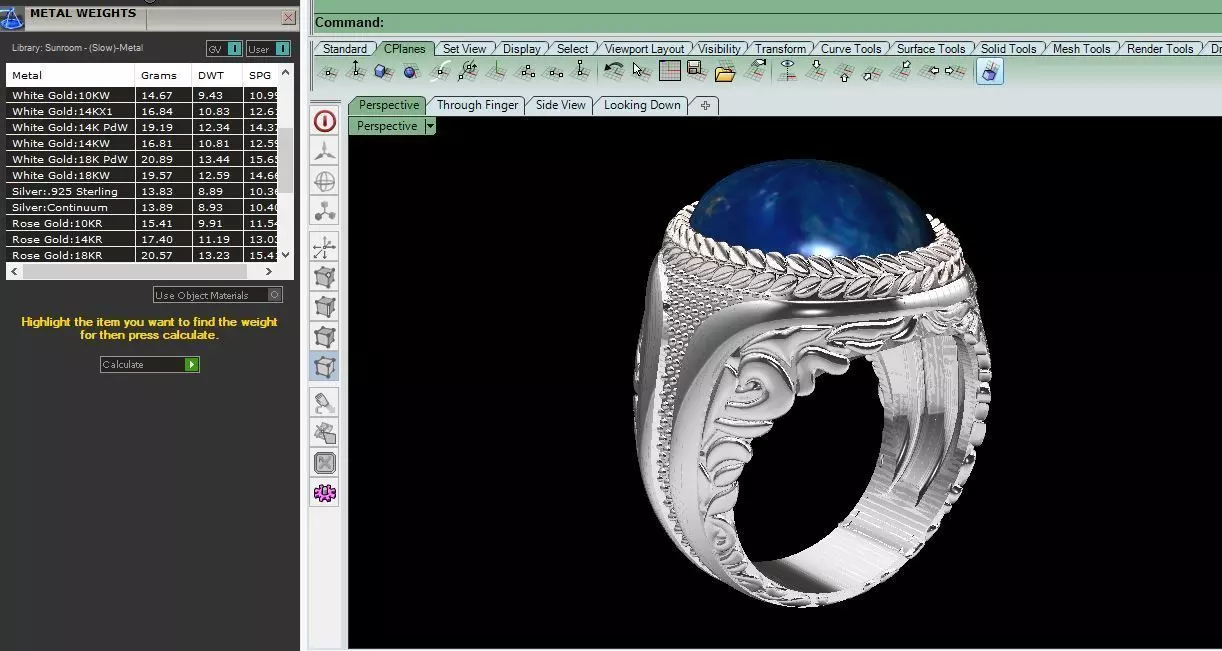Add a new viewport tab with plus
Viewport: 1222px width, 651px height.
(705, 105)
